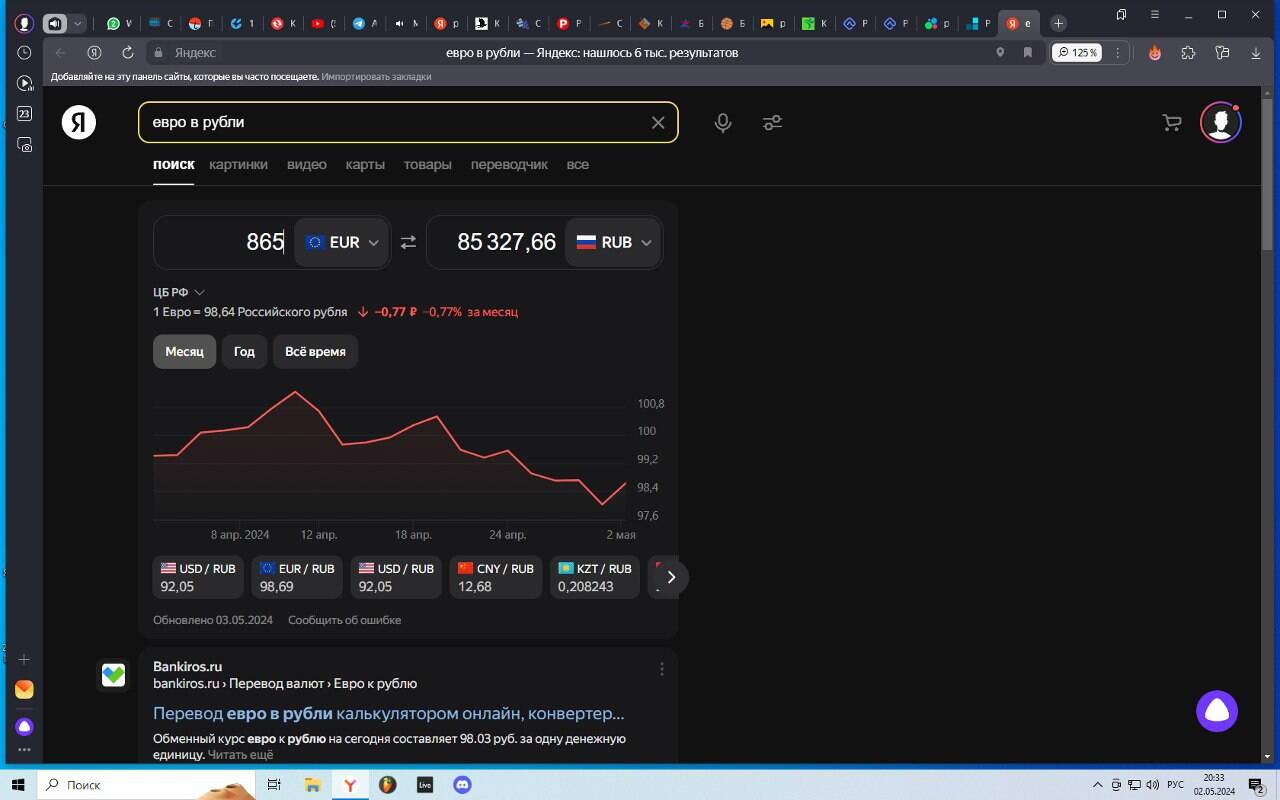Open the RUB currency dropdown
1280x800 pixels.
(614, 242)
